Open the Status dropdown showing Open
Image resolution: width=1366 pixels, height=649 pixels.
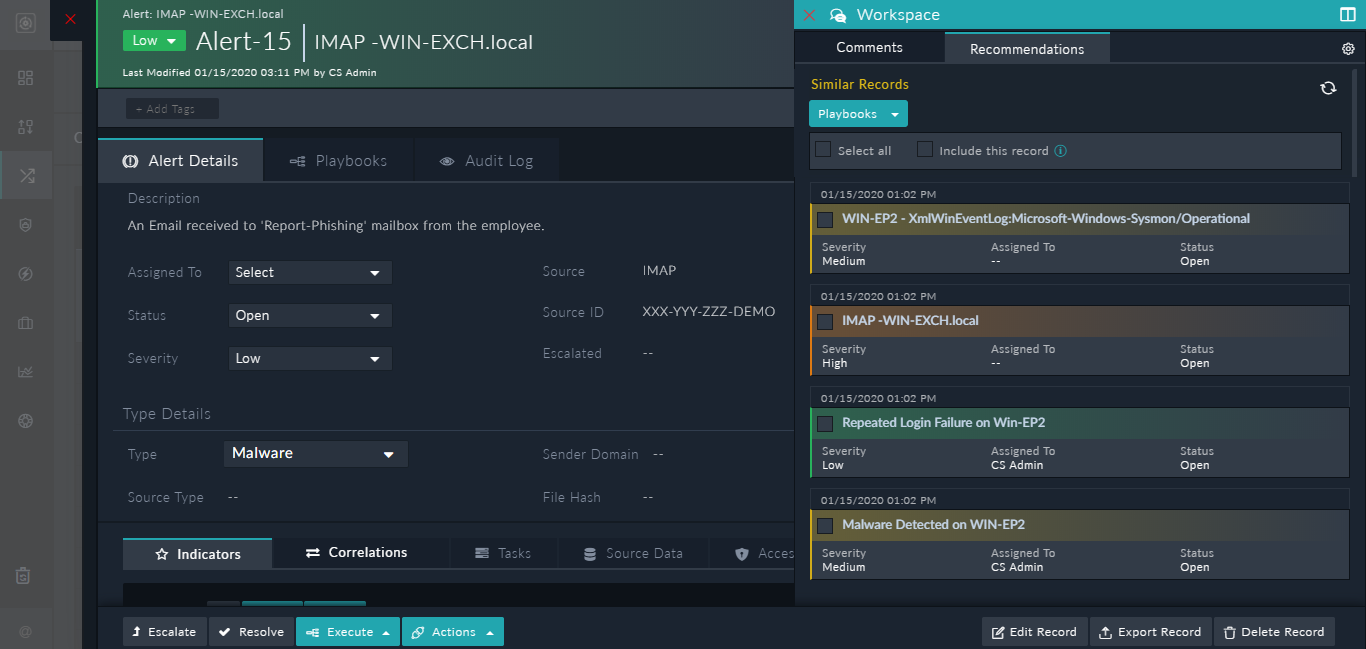click(310, 316)
